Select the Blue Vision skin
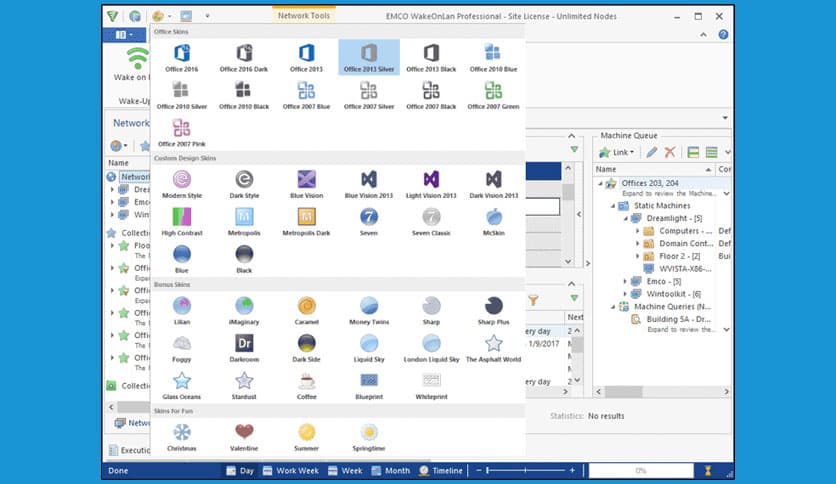 (306, 184)
